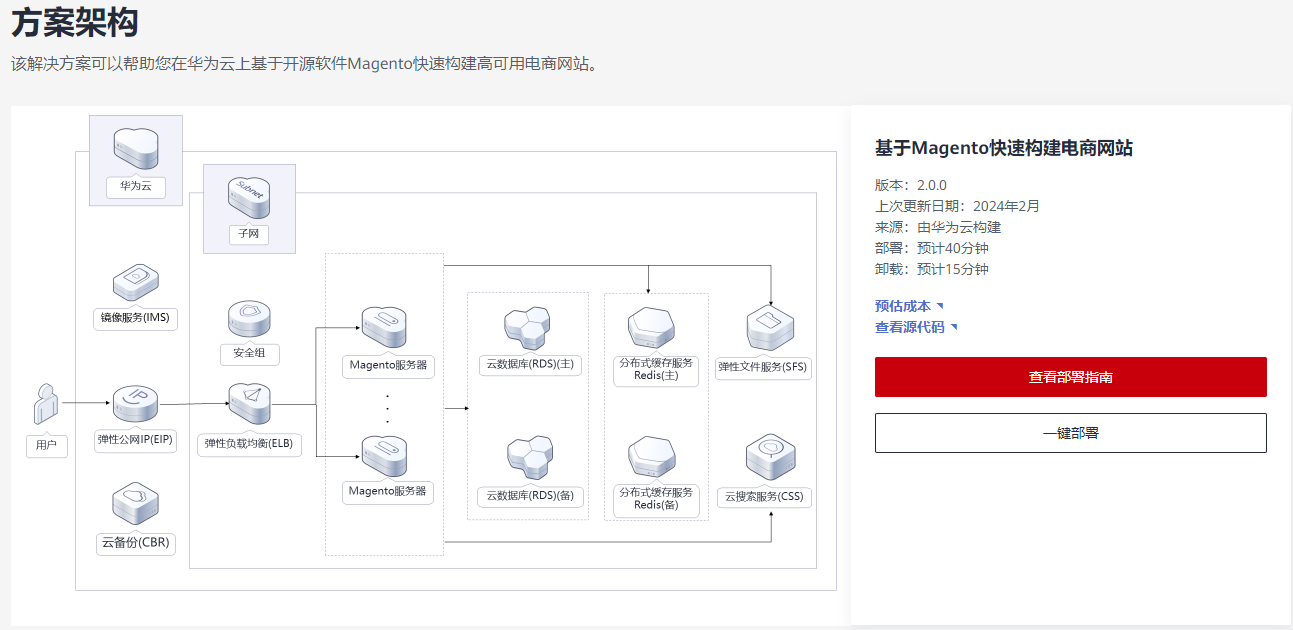Click the 一键部署 button
The image size is (1293, 630).
tap(1071, 433)
